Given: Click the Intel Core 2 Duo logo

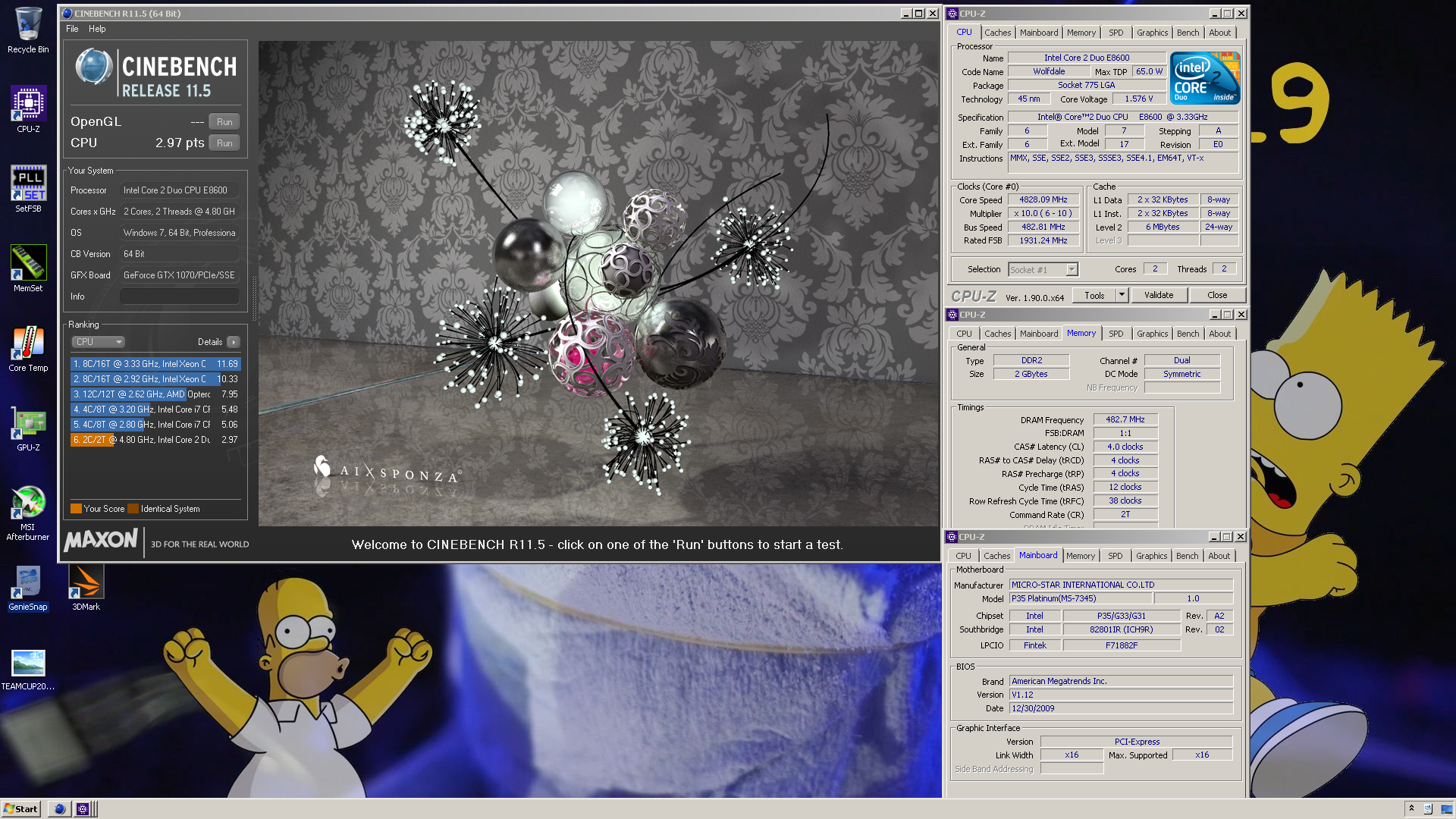Looking at the screenshot, I should (1205, 78).
